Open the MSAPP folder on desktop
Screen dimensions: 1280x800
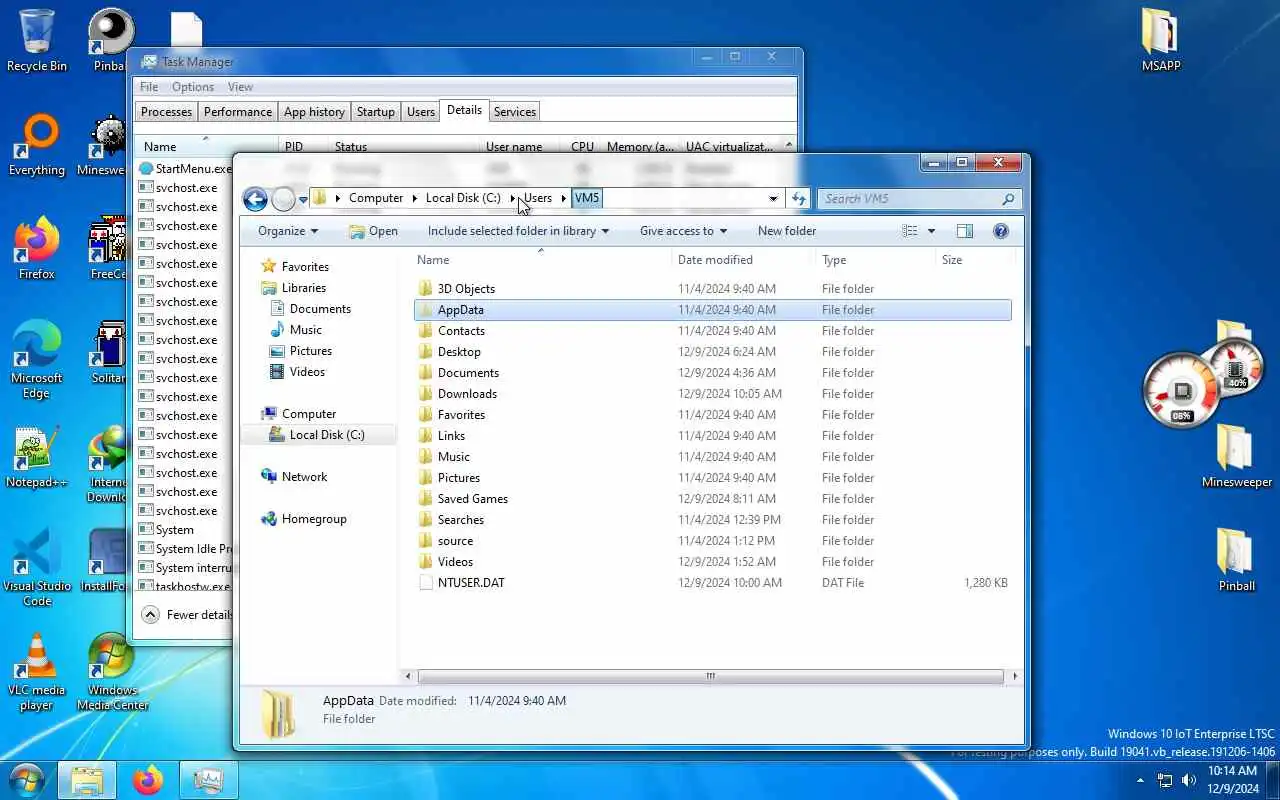[1161, 42]
